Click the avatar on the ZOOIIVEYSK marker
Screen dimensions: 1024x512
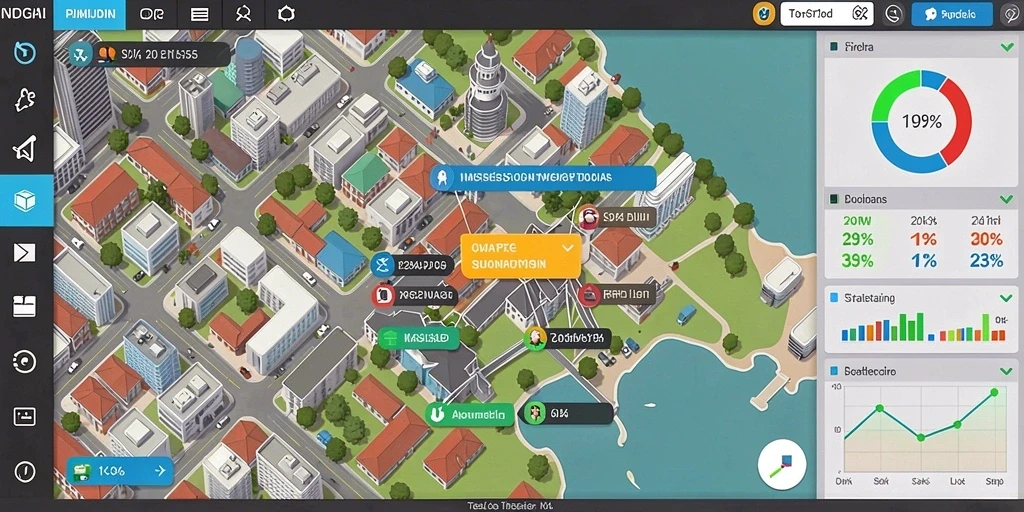coord(535,338)
